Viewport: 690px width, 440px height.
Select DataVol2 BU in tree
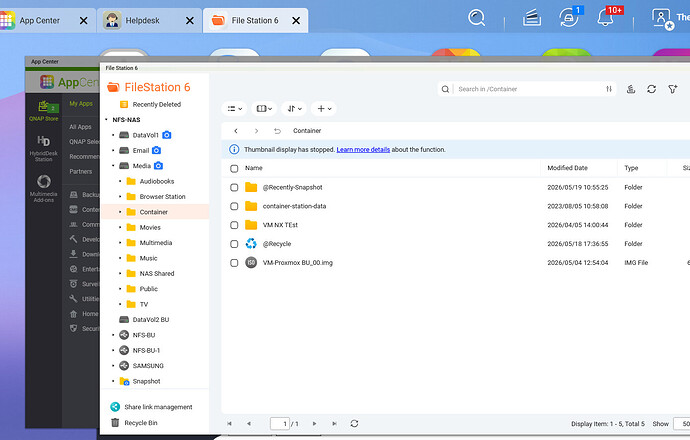pyautogui.click(x=150, y=320)
